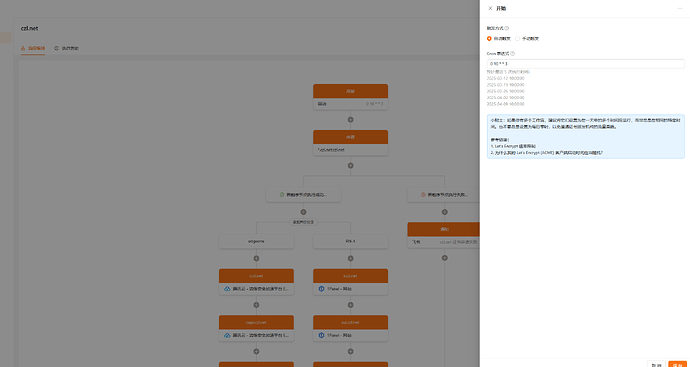Click the plus icon below the 开始 node
This screenshot has height=367, width=690.
[350, 120]
